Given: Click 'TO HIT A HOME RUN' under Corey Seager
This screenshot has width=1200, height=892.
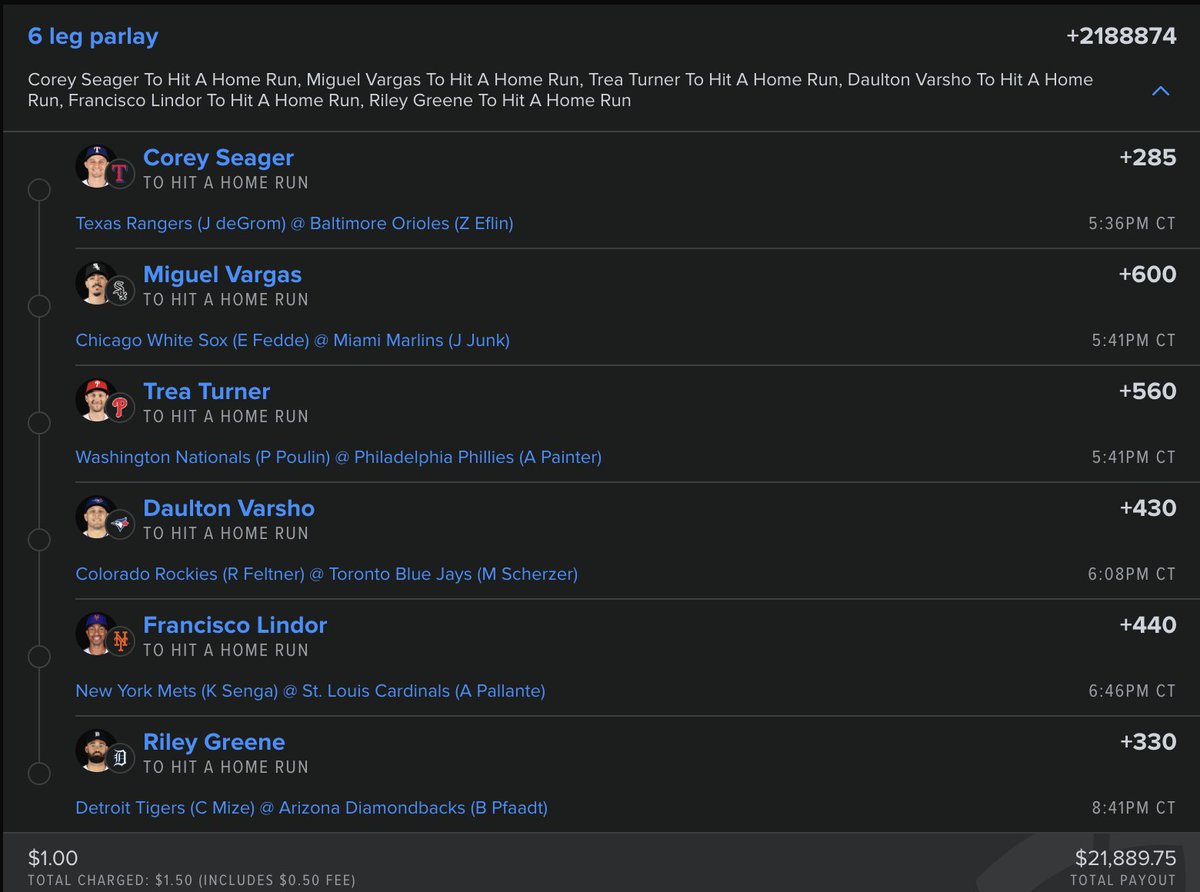Looking at the screenshot, I should click(x=226, y=183).
